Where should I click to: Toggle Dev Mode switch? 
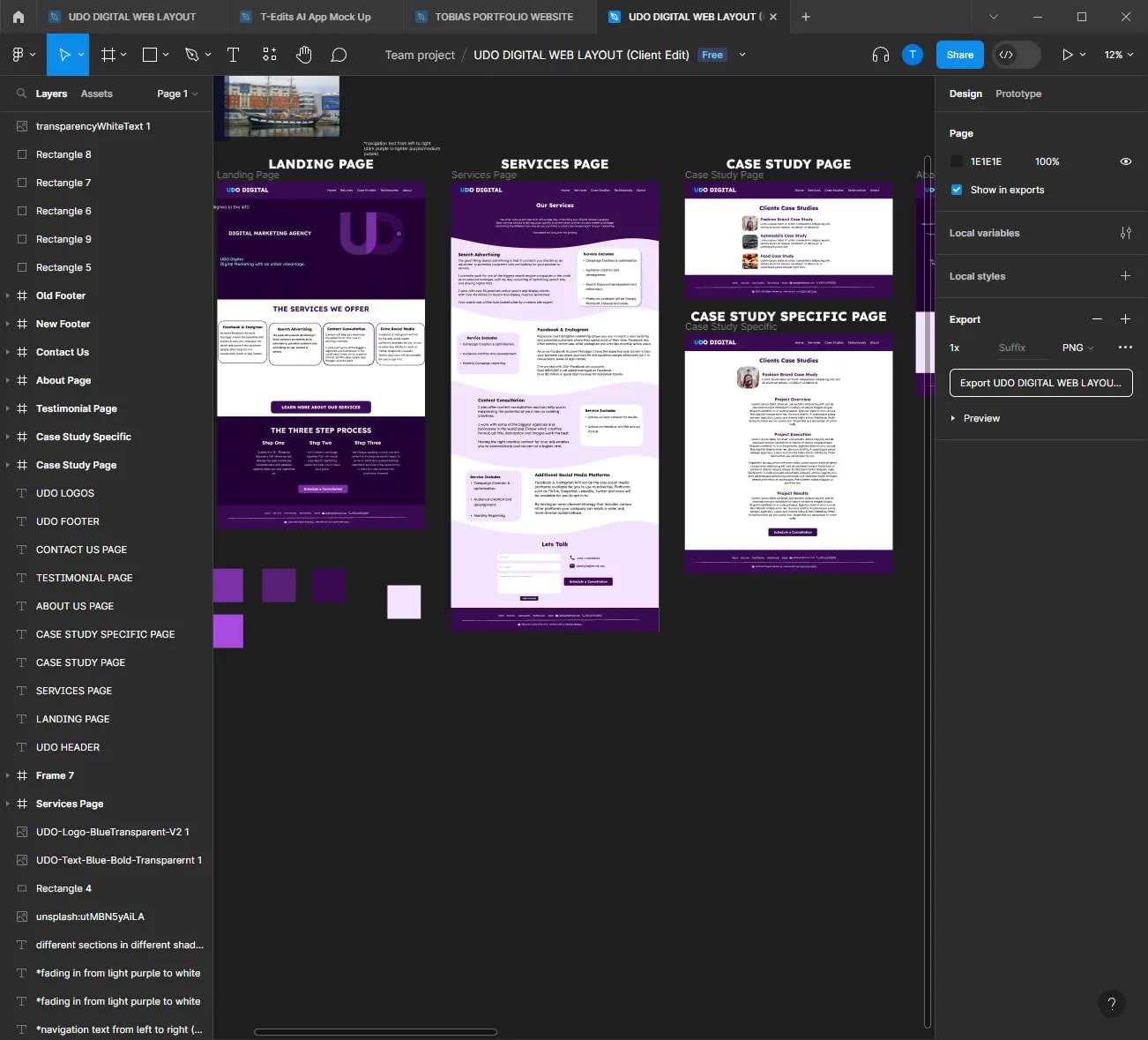coord(1016,55)
